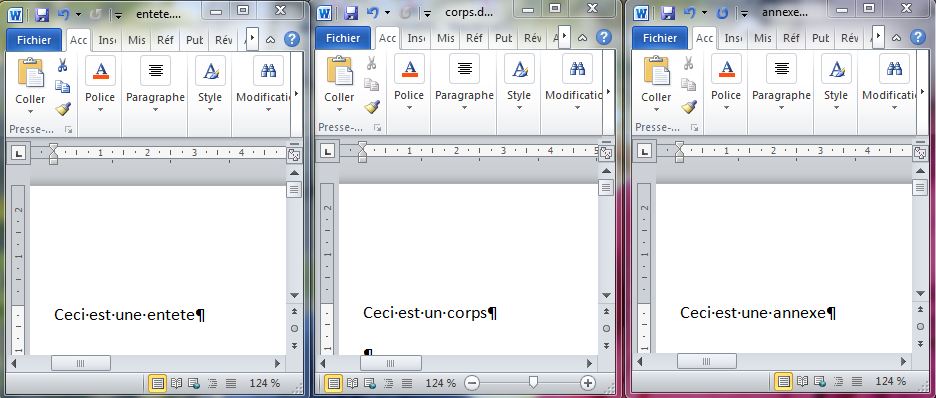Open Help icon in entete window
The image size is (936, 398).
click(x=291, y=39)
